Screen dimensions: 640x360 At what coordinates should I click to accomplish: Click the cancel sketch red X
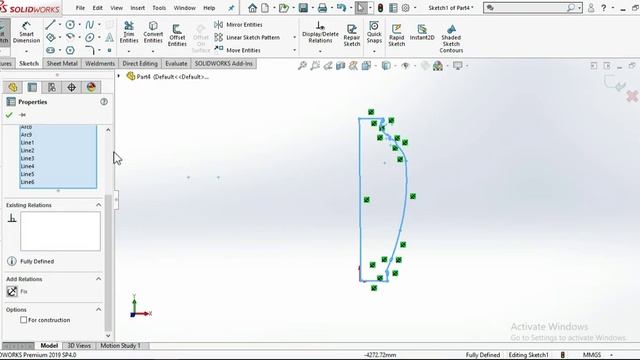coord(632,96)
